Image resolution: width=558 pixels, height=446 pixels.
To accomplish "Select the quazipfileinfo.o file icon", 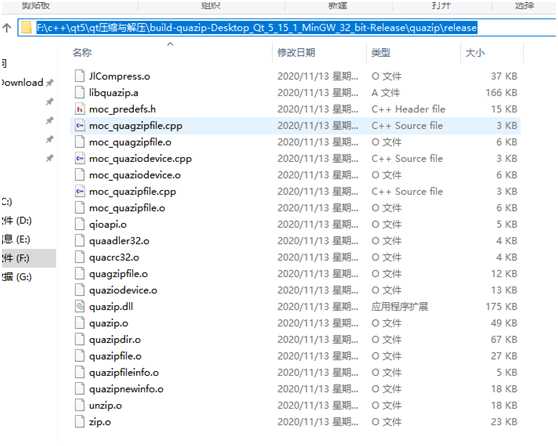I will [80, 372].
